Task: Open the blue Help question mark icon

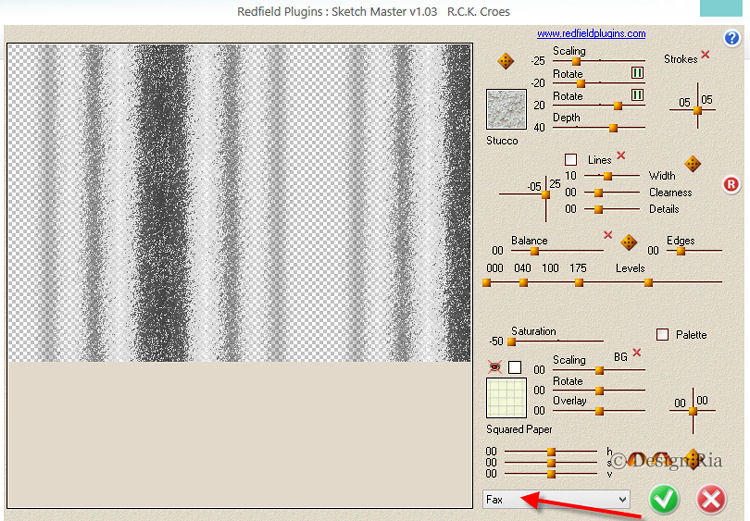Action: point(732,39)
